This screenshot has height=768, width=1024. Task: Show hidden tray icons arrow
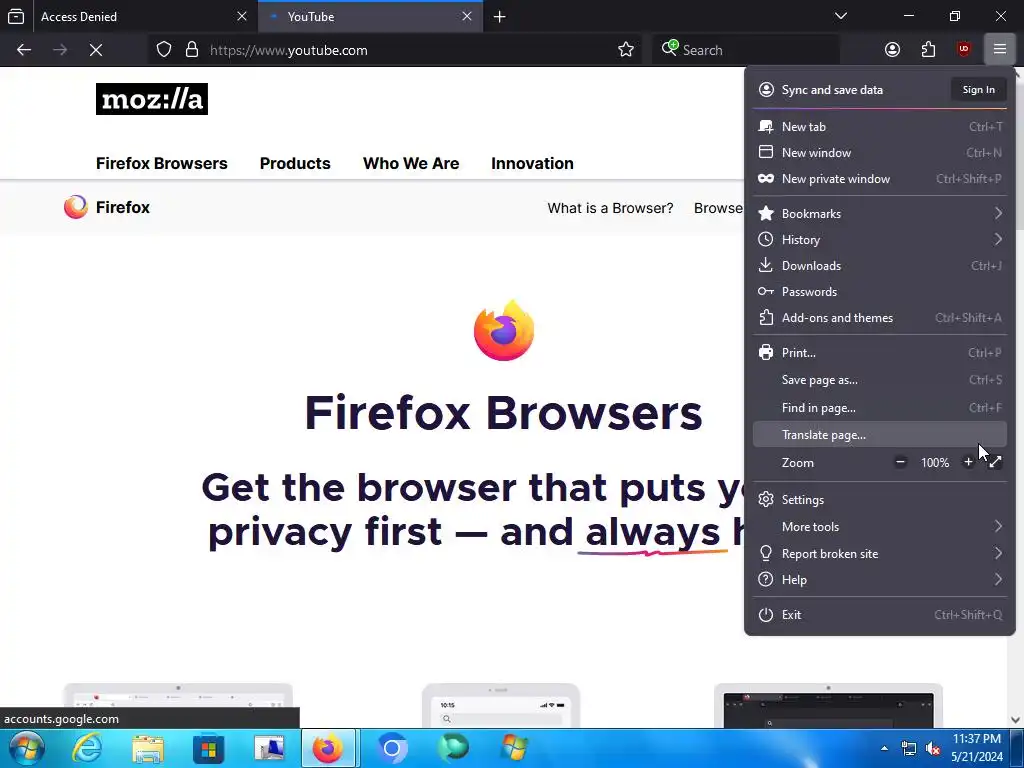coord(884,748)
